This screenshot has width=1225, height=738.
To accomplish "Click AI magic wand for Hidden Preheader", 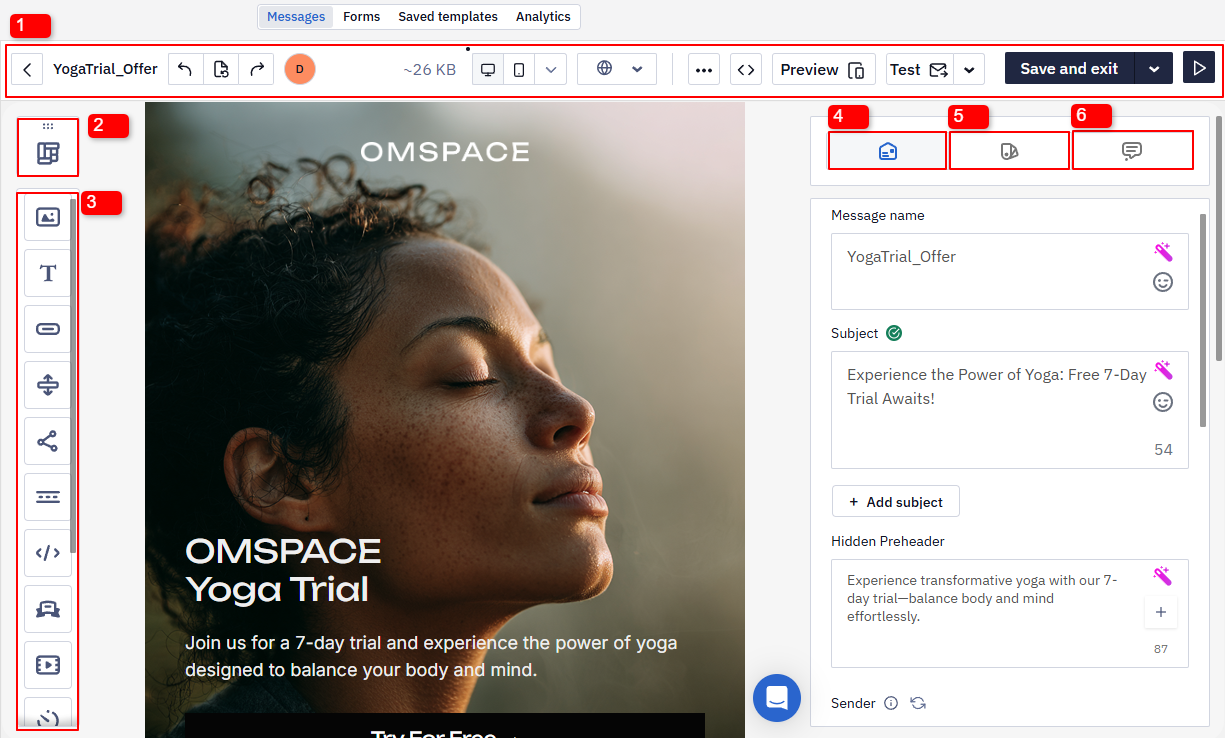I will coord(1162,576).
